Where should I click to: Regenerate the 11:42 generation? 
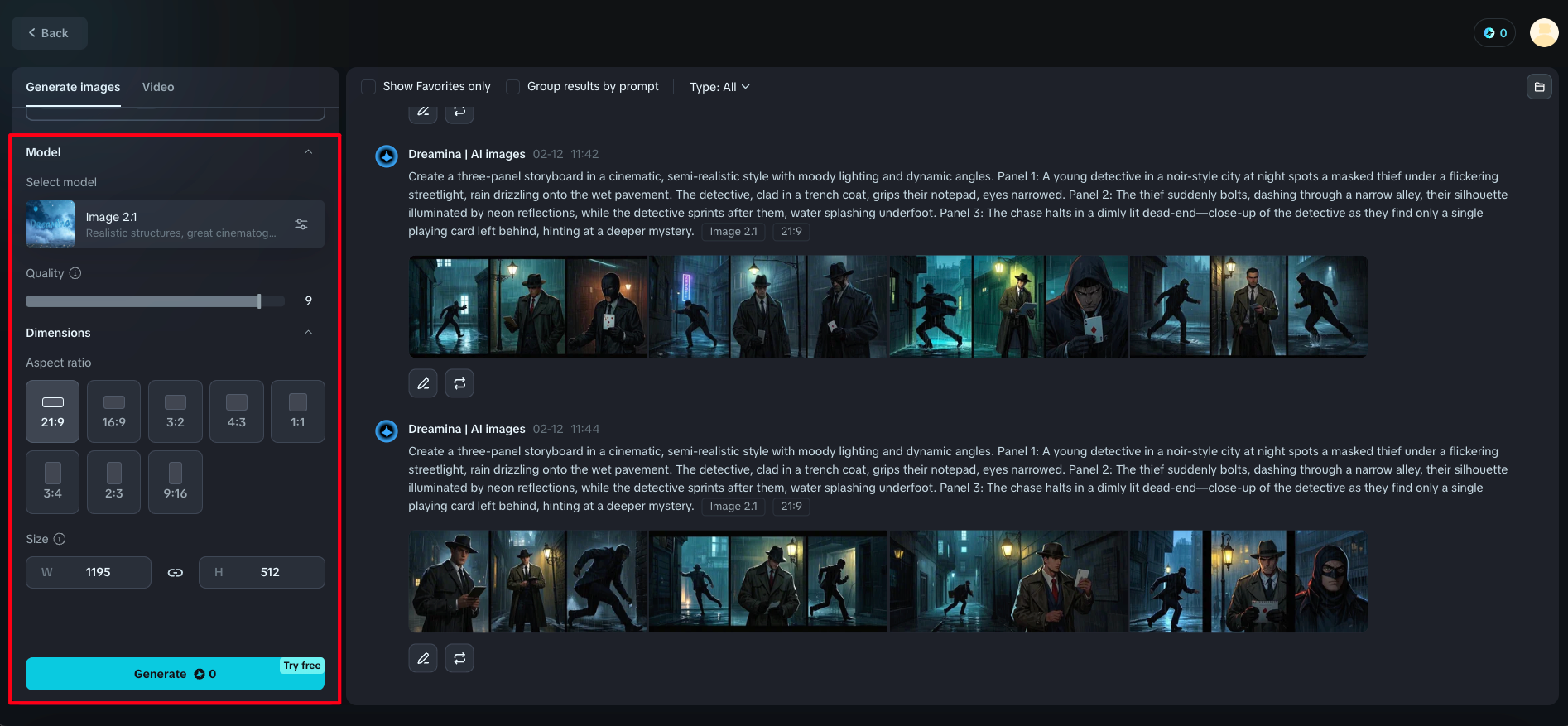459,383
